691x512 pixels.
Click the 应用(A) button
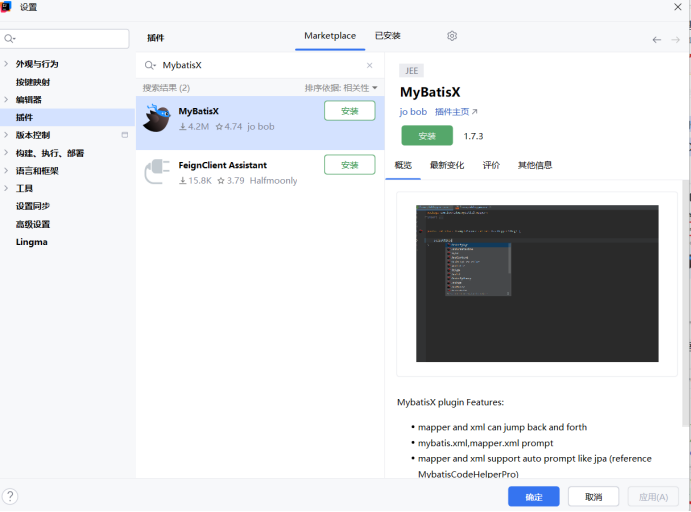pyautogui.click(x=654, y=497)
